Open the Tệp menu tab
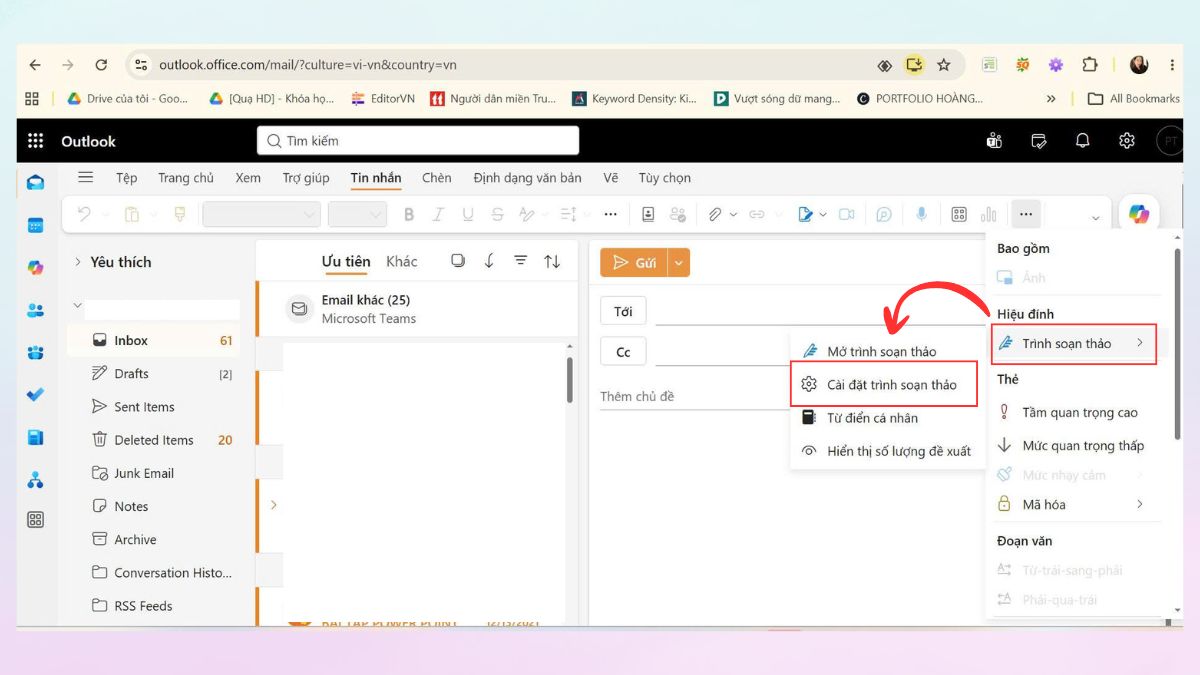 tap(127, 178)
